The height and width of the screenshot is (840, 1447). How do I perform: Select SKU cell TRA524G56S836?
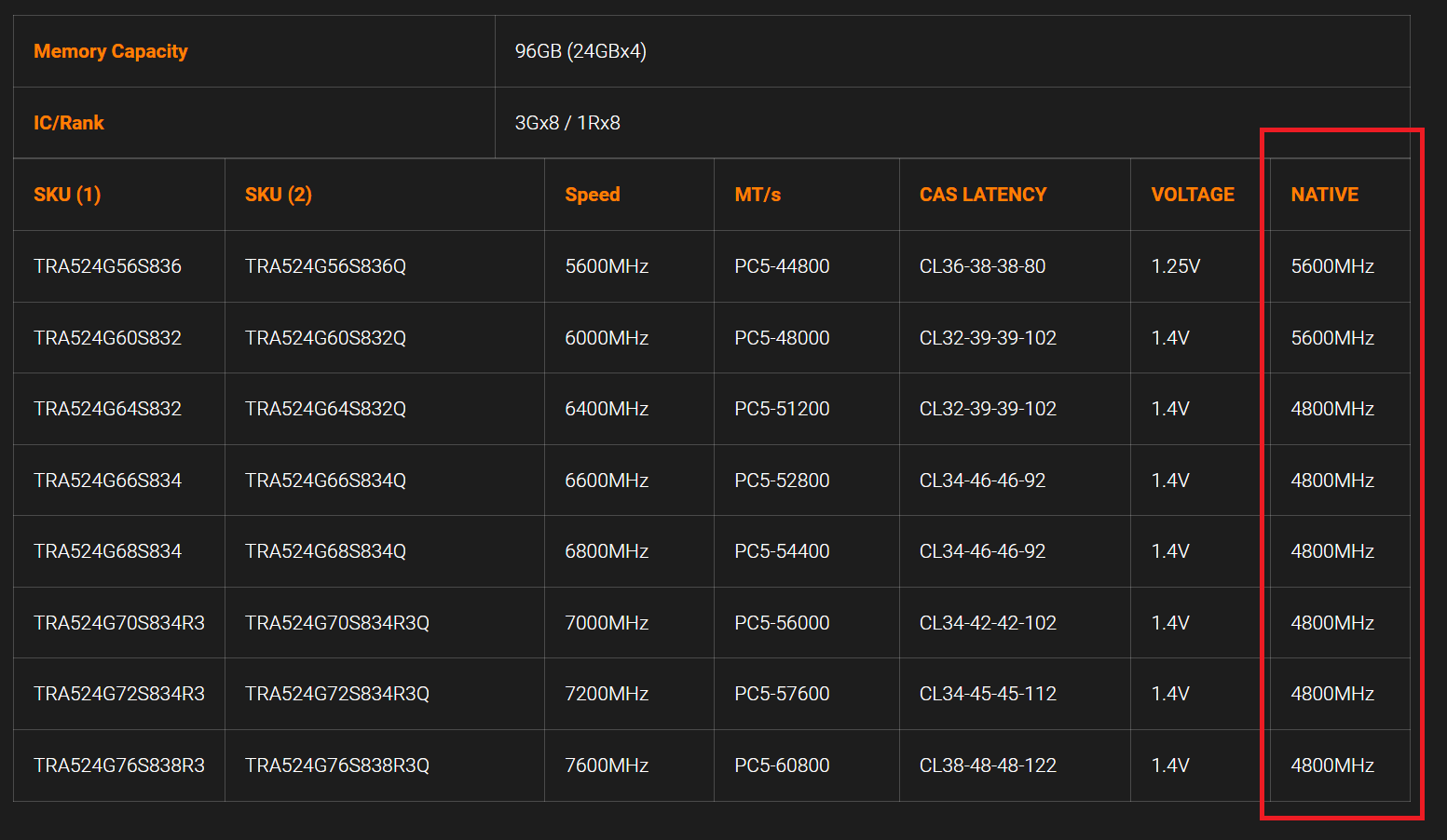point(107,266)
